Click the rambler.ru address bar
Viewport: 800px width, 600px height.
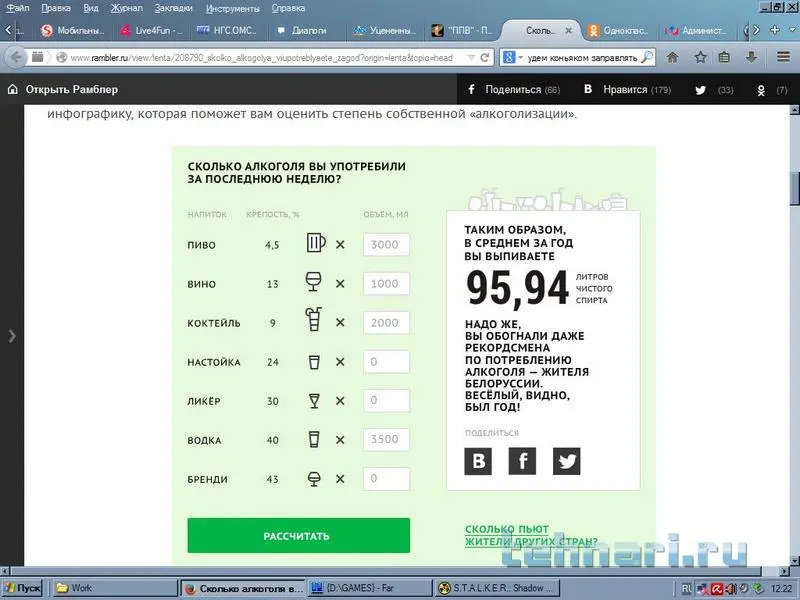[261, 58]
